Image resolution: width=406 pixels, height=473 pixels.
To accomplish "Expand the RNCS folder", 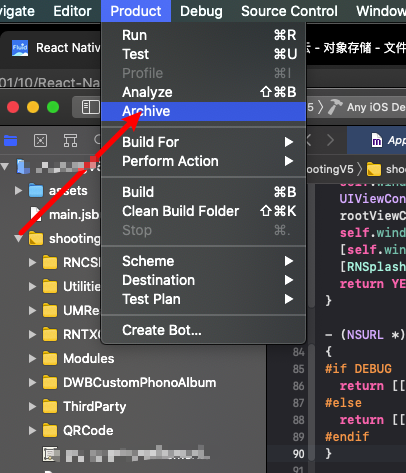I will point(32,262).
